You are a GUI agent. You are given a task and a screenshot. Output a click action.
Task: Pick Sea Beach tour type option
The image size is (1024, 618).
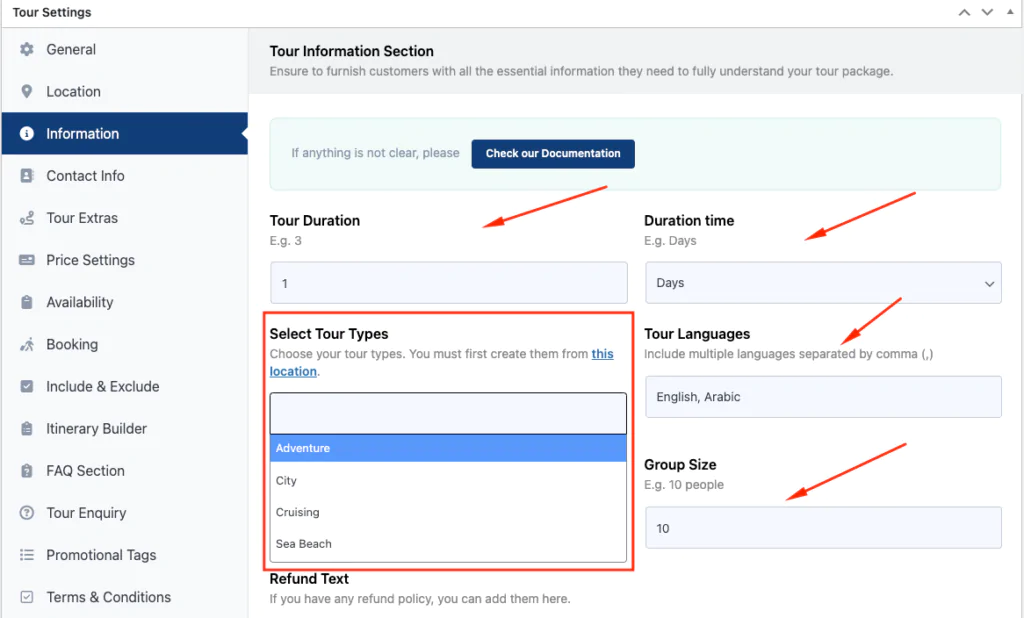(448, 544)
